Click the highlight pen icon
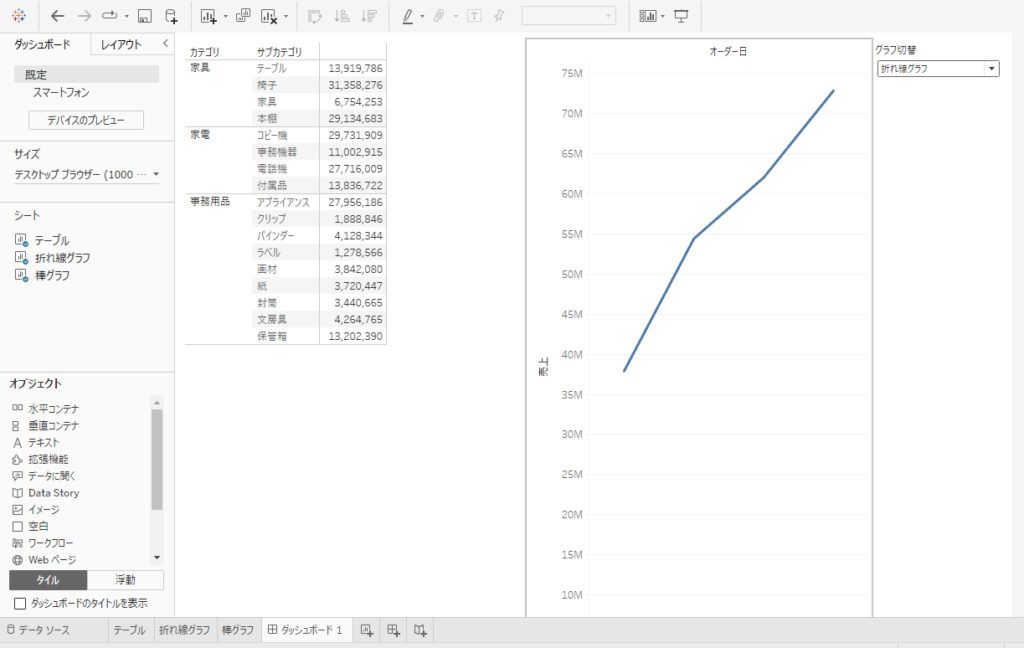1024x648 pixels. (407, 16)
